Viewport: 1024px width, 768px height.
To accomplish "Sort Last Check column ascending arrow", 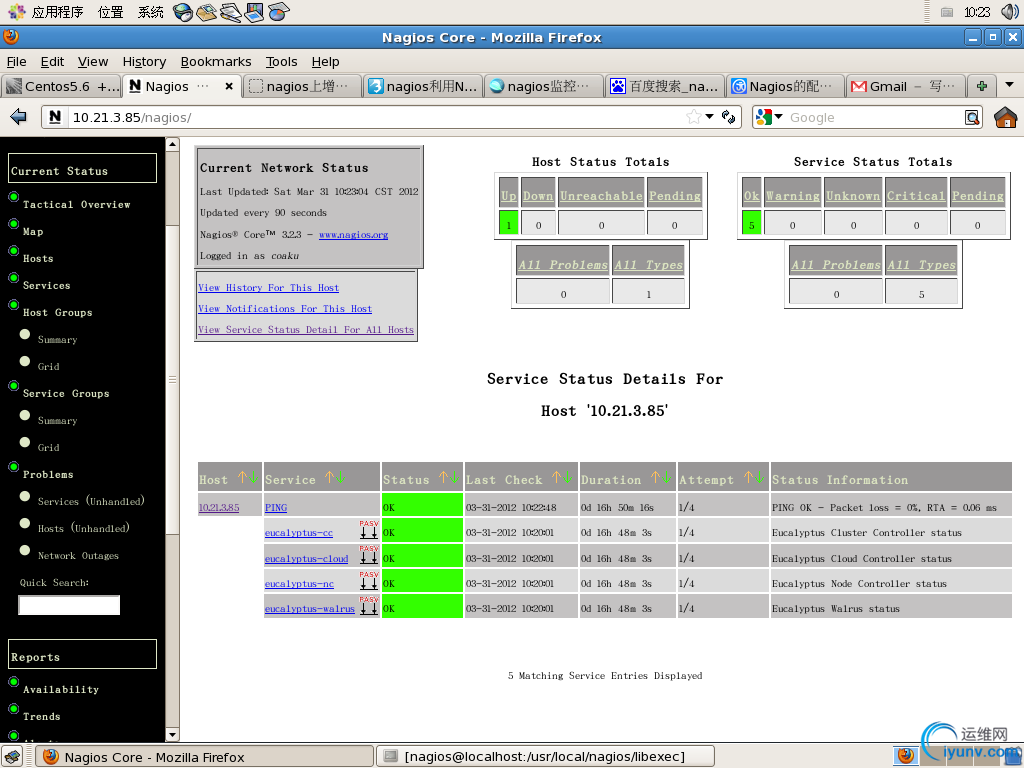I will click(x=556, y=478).
